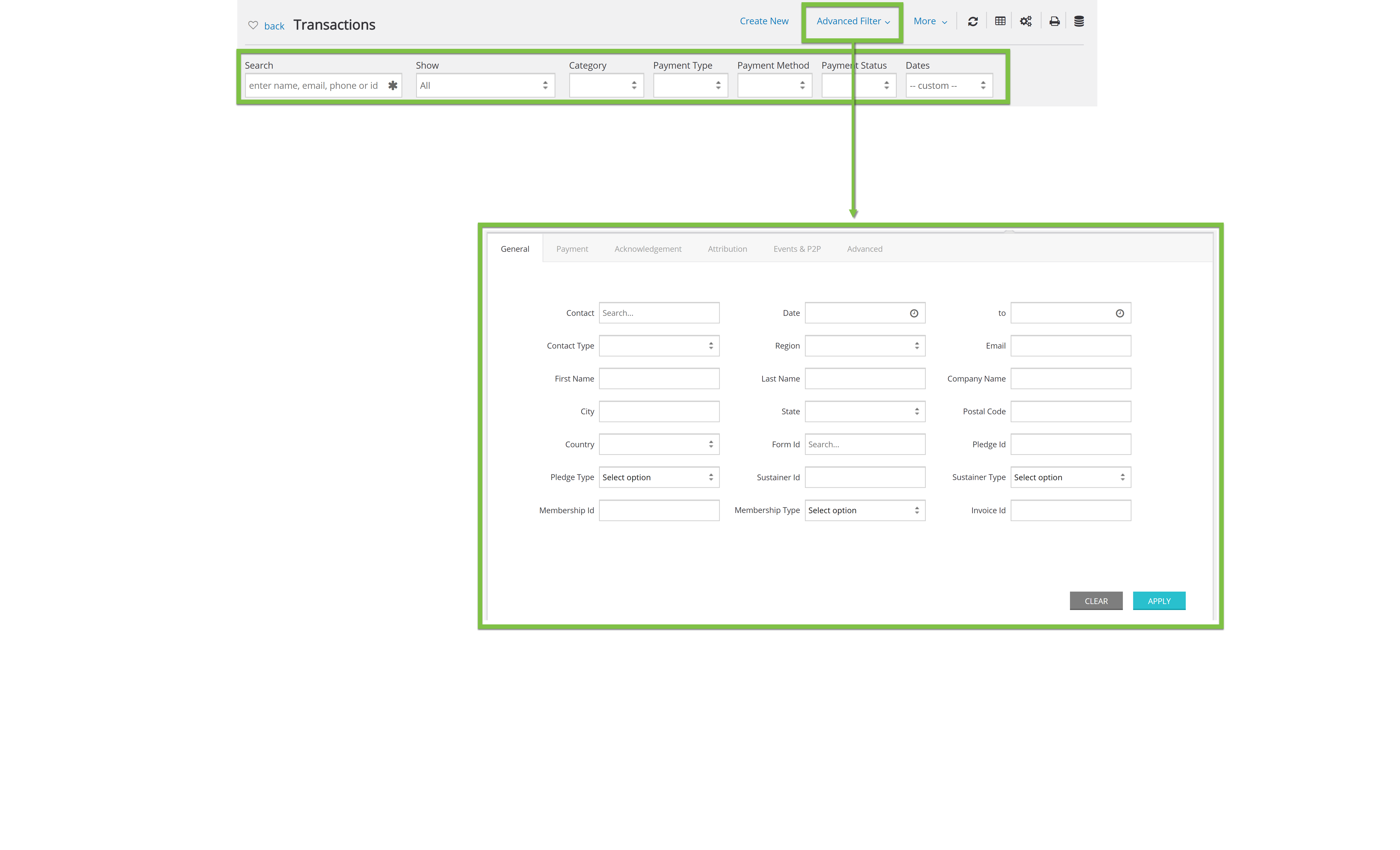Open the Membership Type dropdown
Screen dimensions: 1400x850
tap(865, 510)
